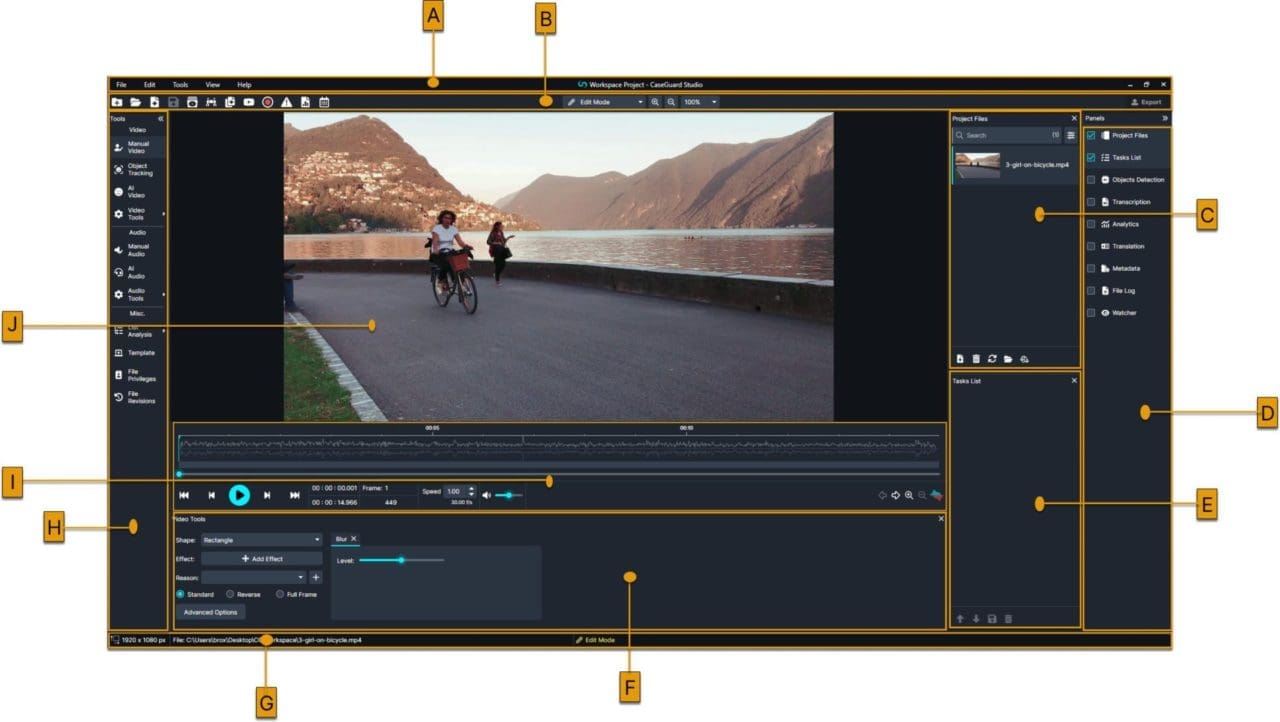Click the Advanced Options button
This screenshot has width=1280, height=722.
point(210,612)
